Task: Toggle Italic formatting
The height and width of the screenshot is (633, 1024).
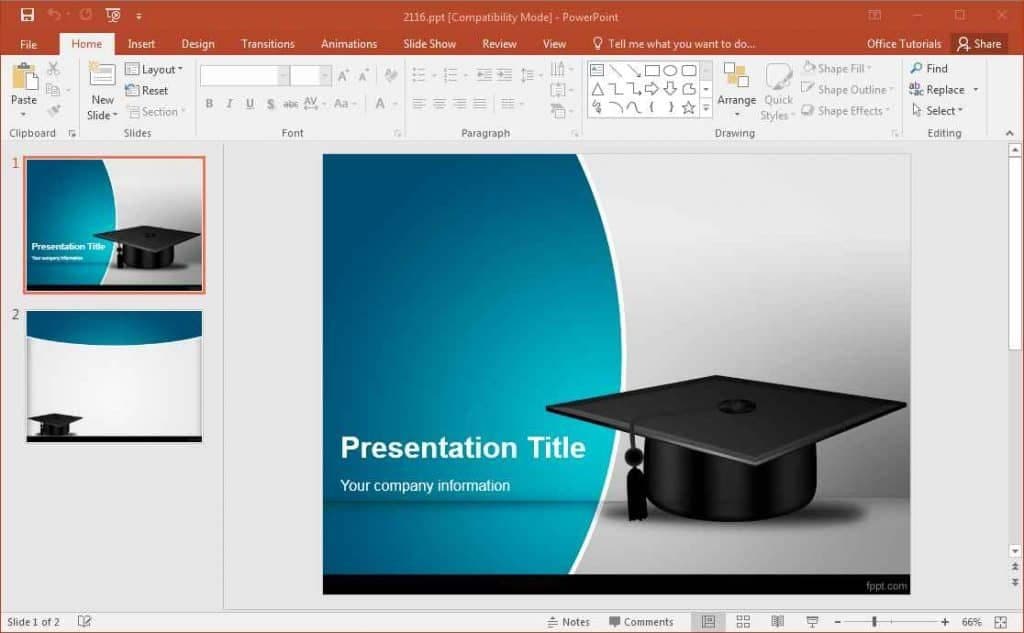Action: [229, 103]
